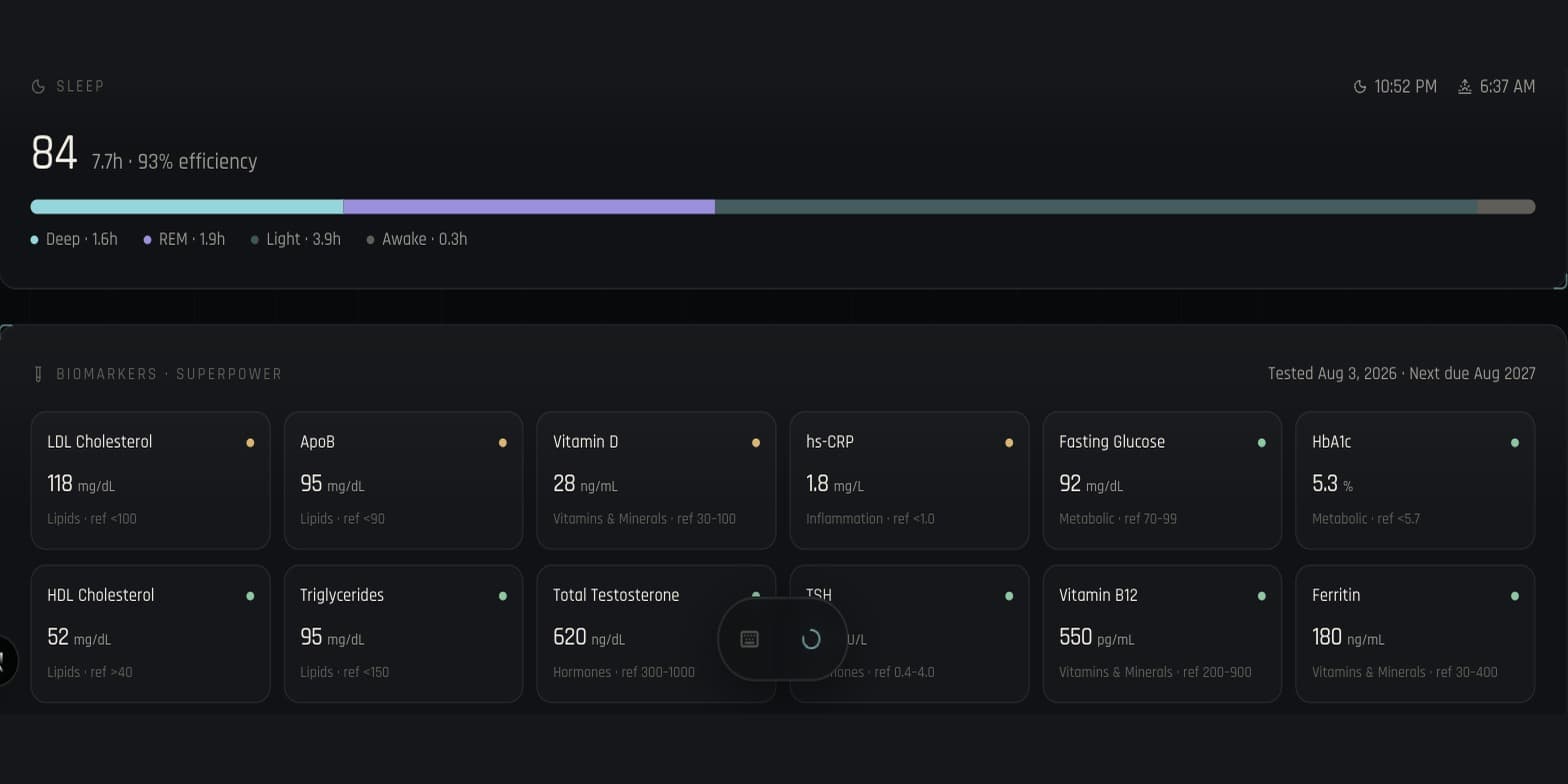Click the 'Light · 3.9h' legend entry

coord(296,240)
